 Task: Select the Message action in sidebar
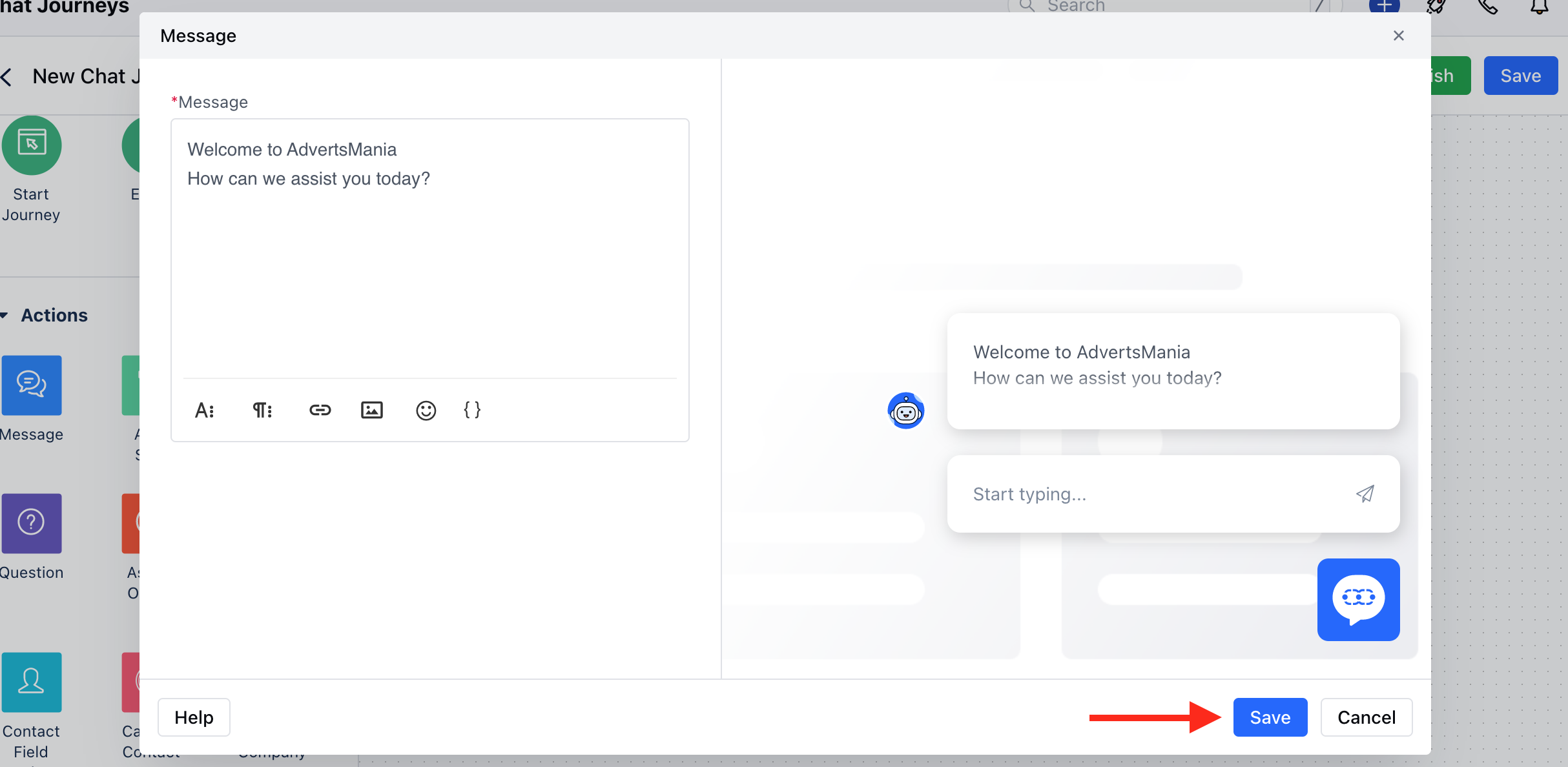click(31, 385)
